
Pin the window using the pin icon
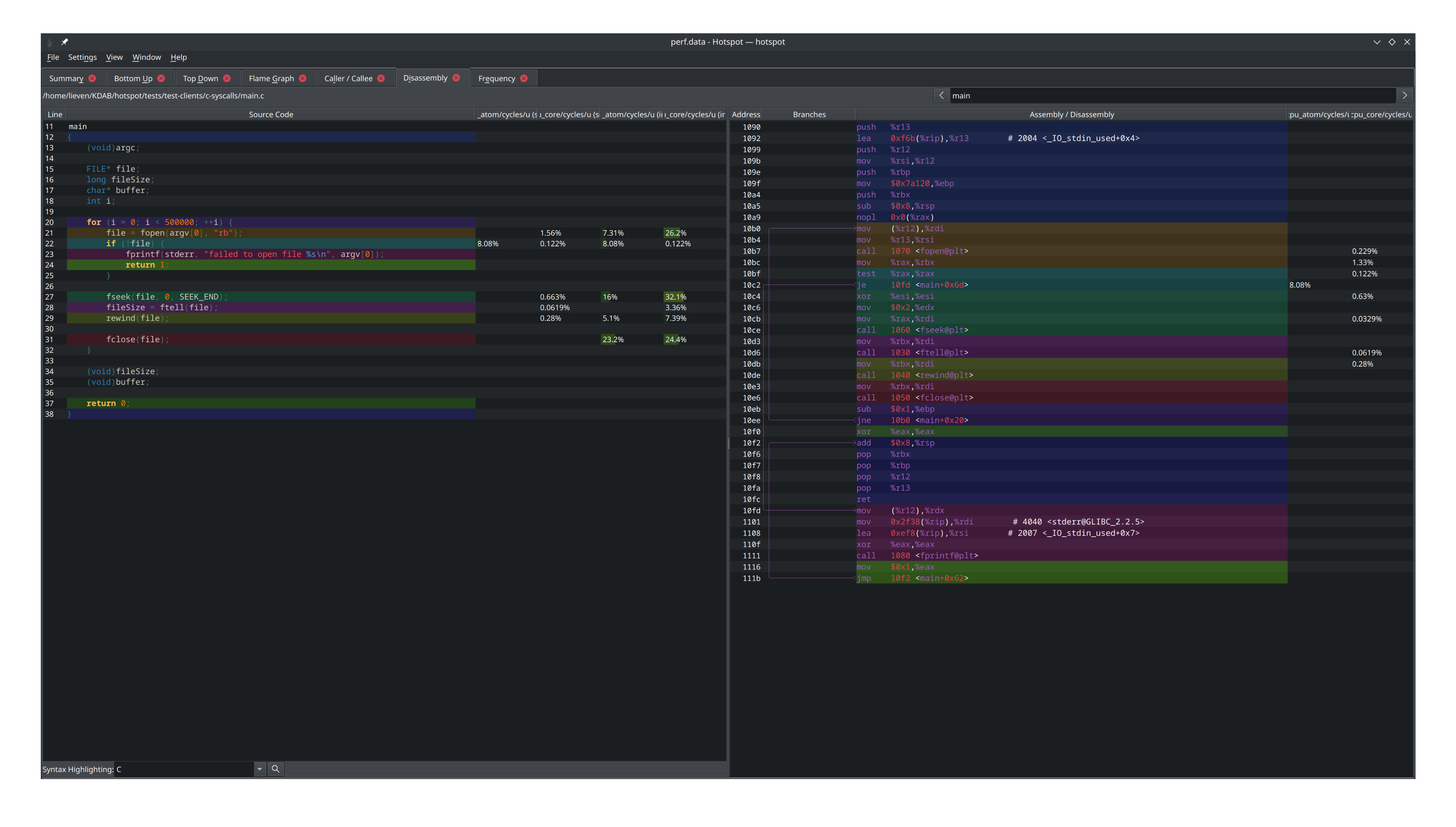[x=64, y=42]
